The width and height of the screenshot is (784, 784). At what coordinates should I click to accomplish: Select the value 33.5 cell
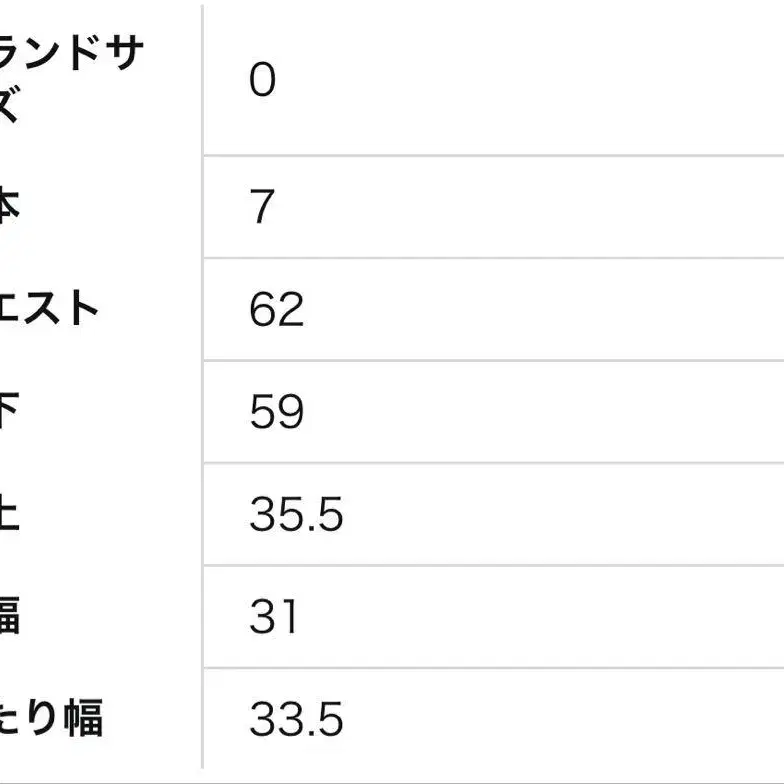296,720
